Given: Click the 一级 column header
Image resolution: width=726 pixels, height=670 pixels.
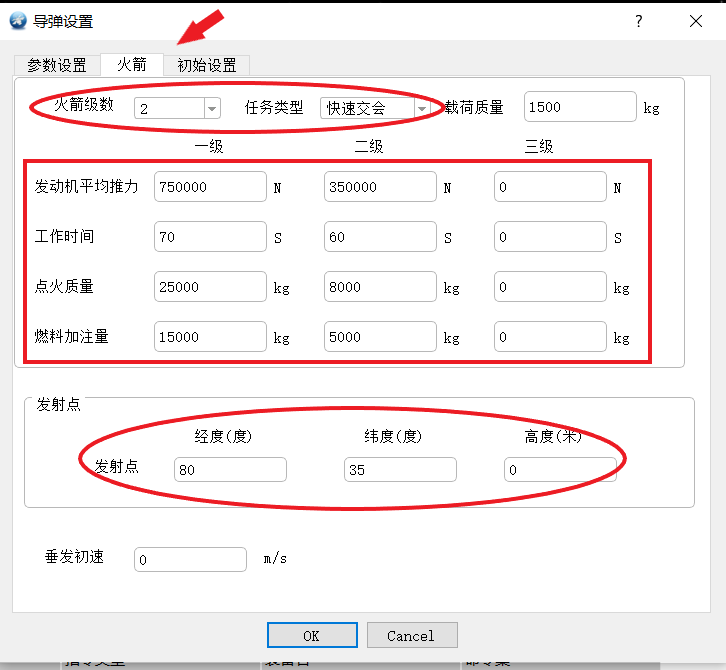Looking at the screenshot, I should pos(209,146).
